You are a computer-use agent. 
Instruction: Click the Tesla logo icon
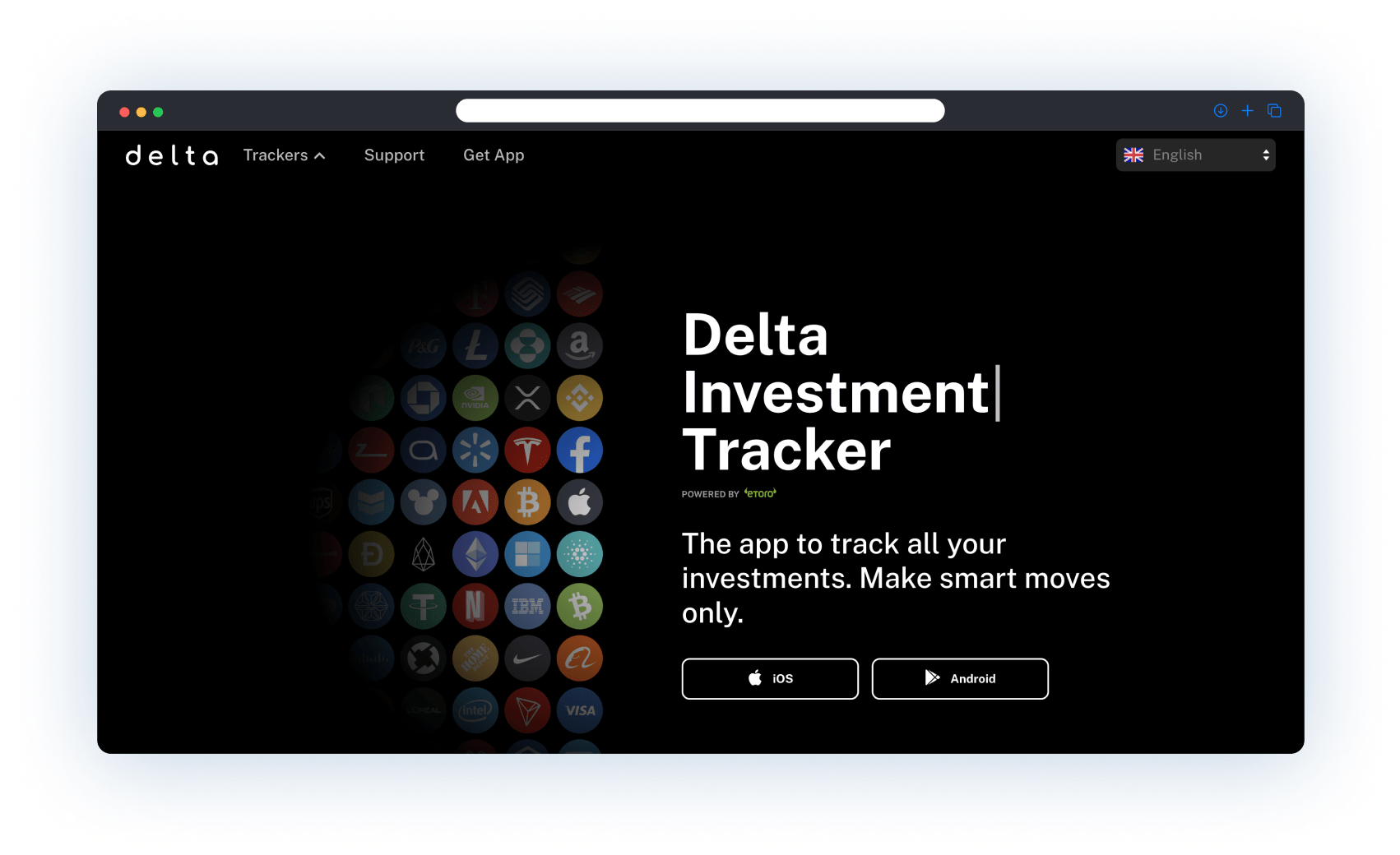click(x=527, y=451)
